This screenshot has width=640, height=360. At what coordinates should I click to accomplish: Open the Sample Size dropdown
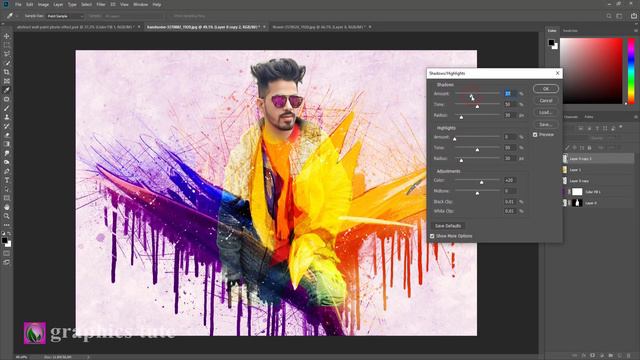64,16
